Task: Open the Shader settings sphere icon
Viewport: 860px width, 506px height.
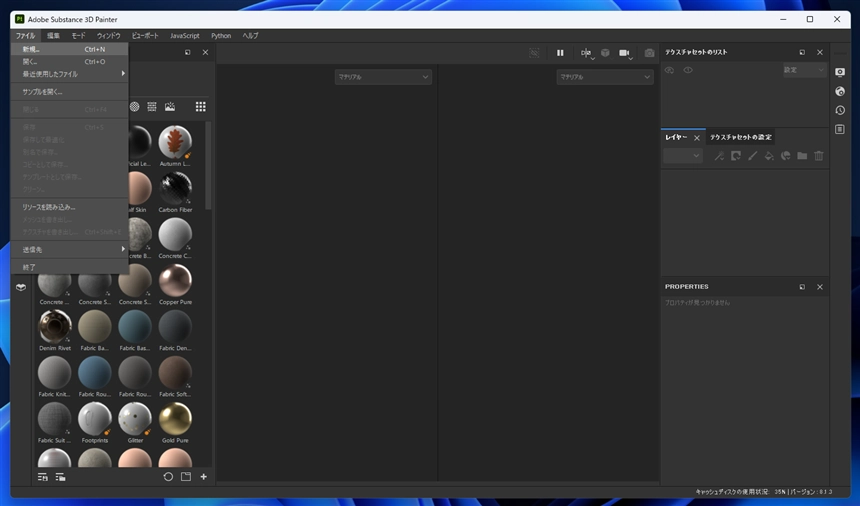Action: tap(840, 91)
